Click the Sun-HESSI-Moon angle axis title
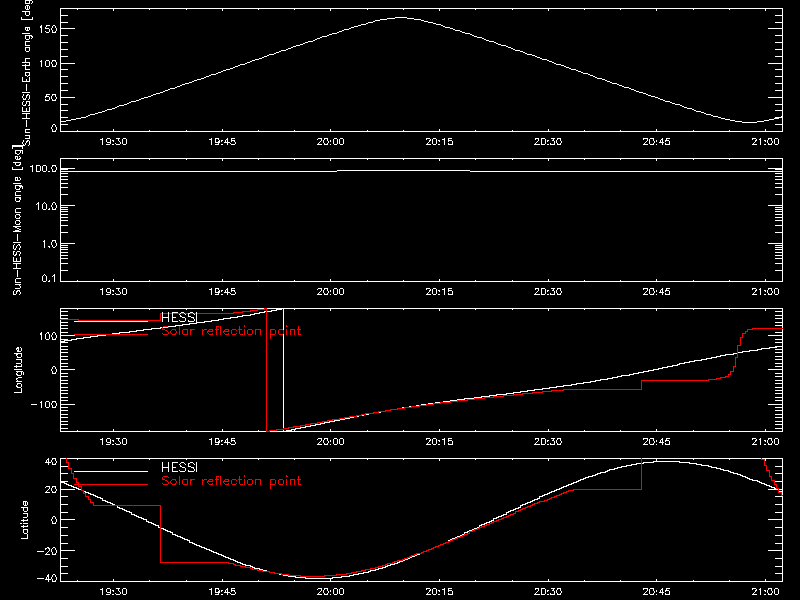 pyautogui.click(x=17, y=220)
